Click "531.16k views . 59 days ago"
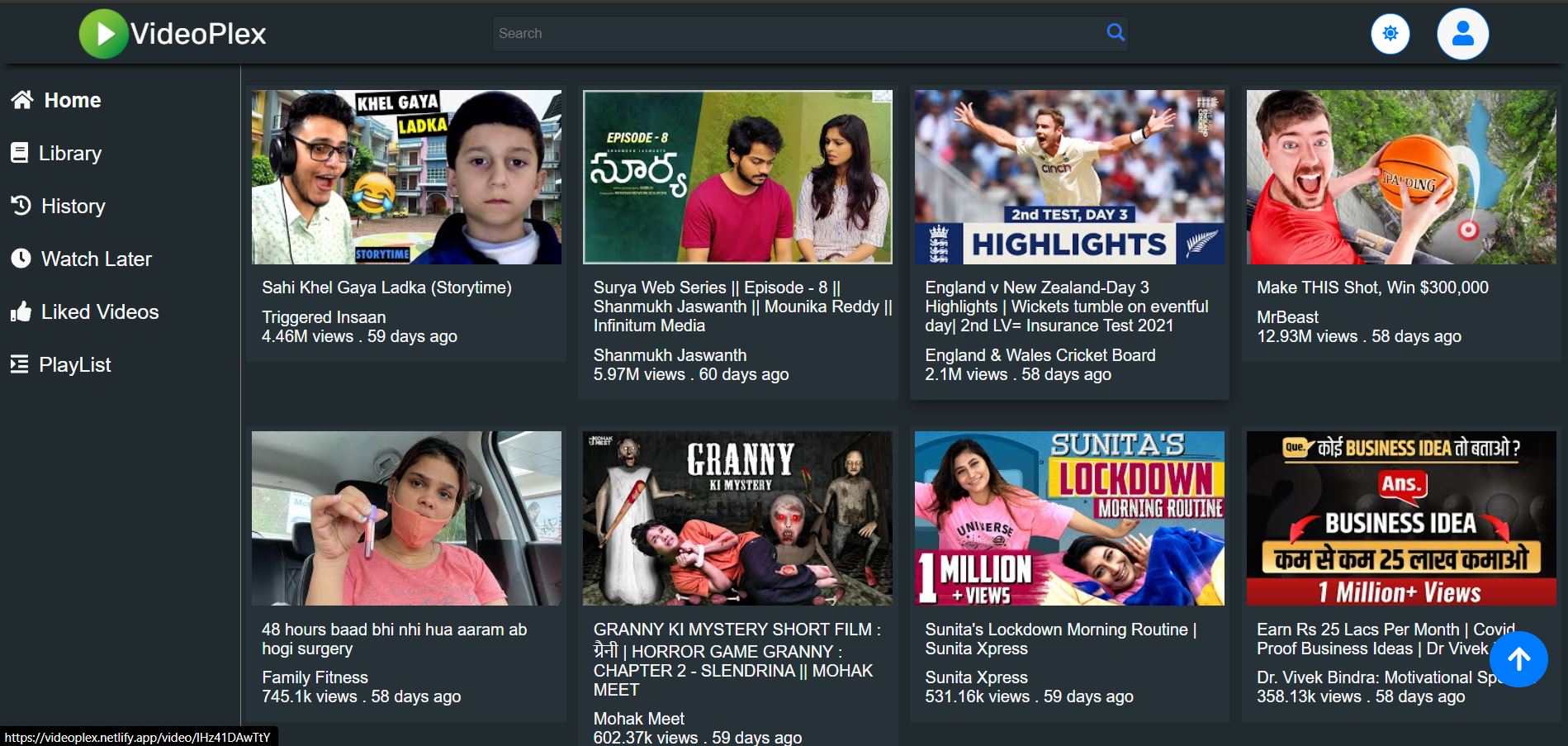1568x746 pixels. (x=1029, y=696)
